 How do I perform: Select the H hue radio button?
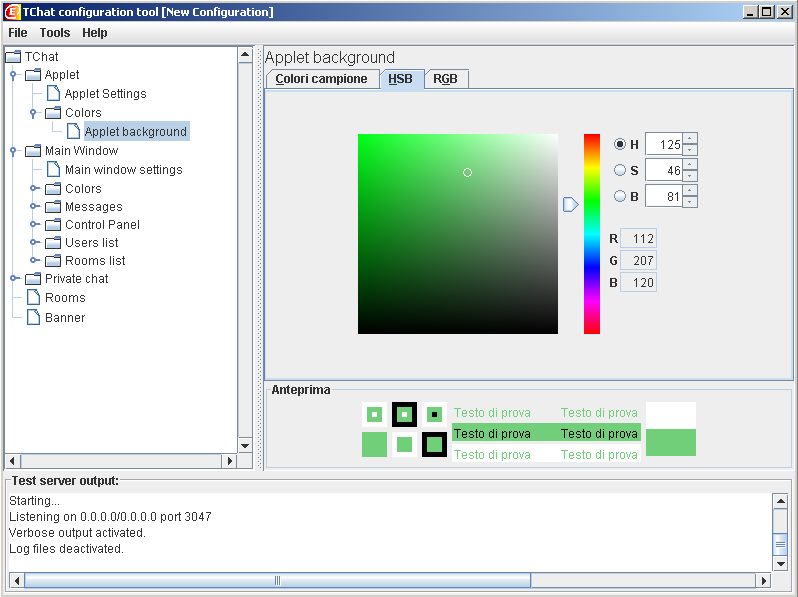pyautogui.click(x=619, y=144)
